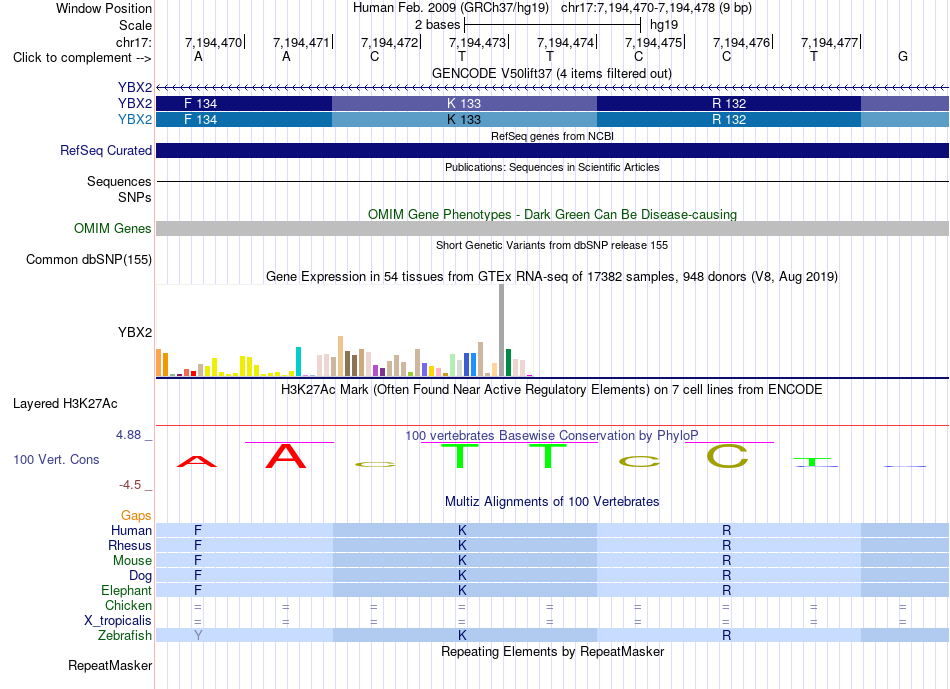Open the OMIM Genes track label
950x689 pixels.
coord(112,228)
